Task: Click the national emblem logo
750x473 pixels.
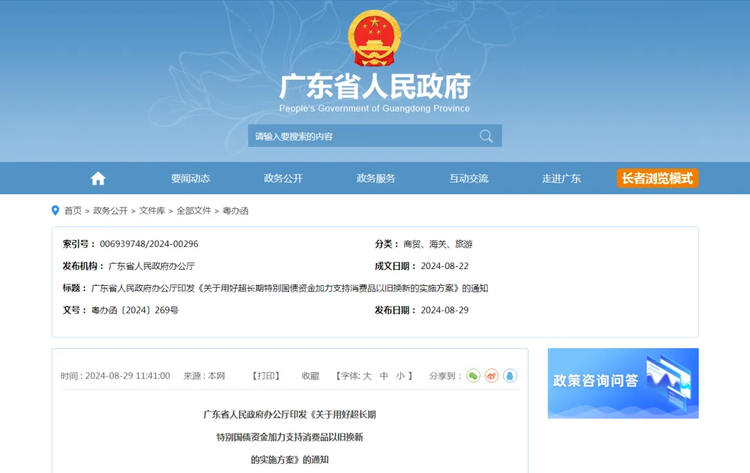Action: tap(374, 39)
